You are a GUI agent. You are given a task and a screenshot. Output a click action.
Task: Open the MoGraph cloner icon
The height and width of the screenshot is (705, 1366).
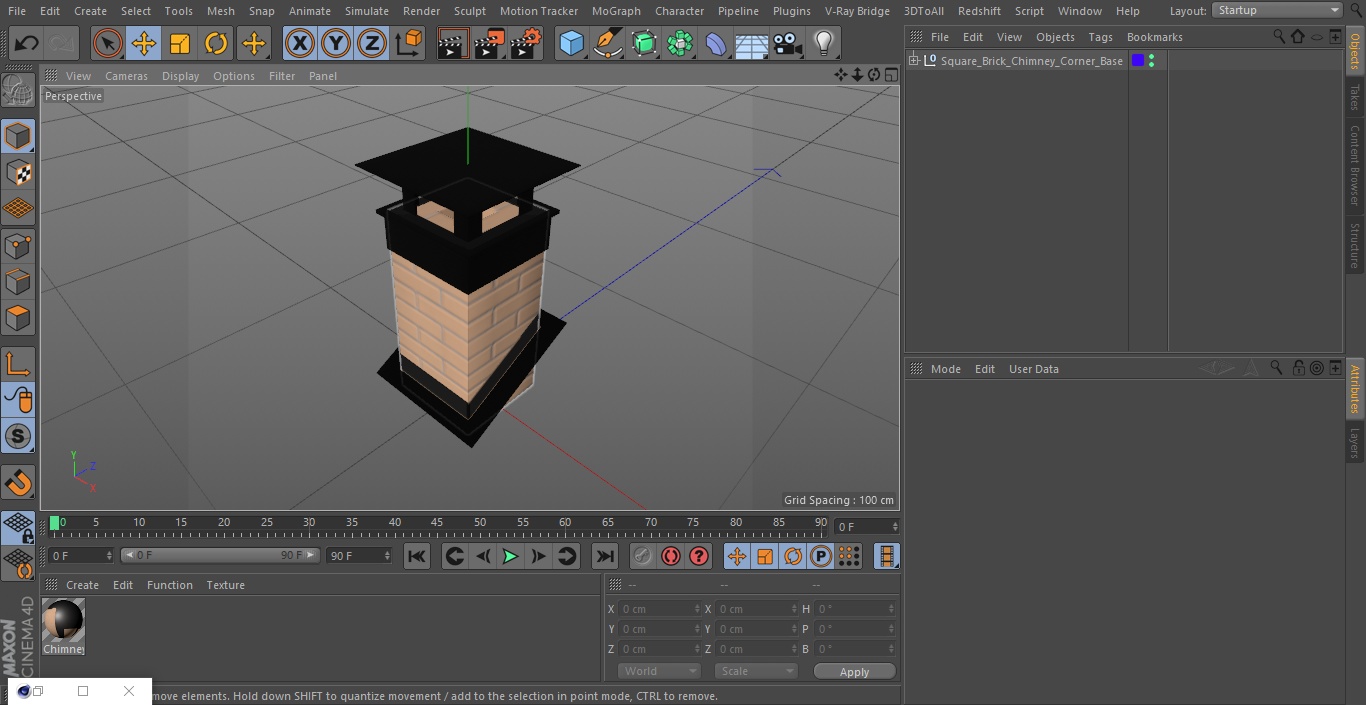[680, 44]
